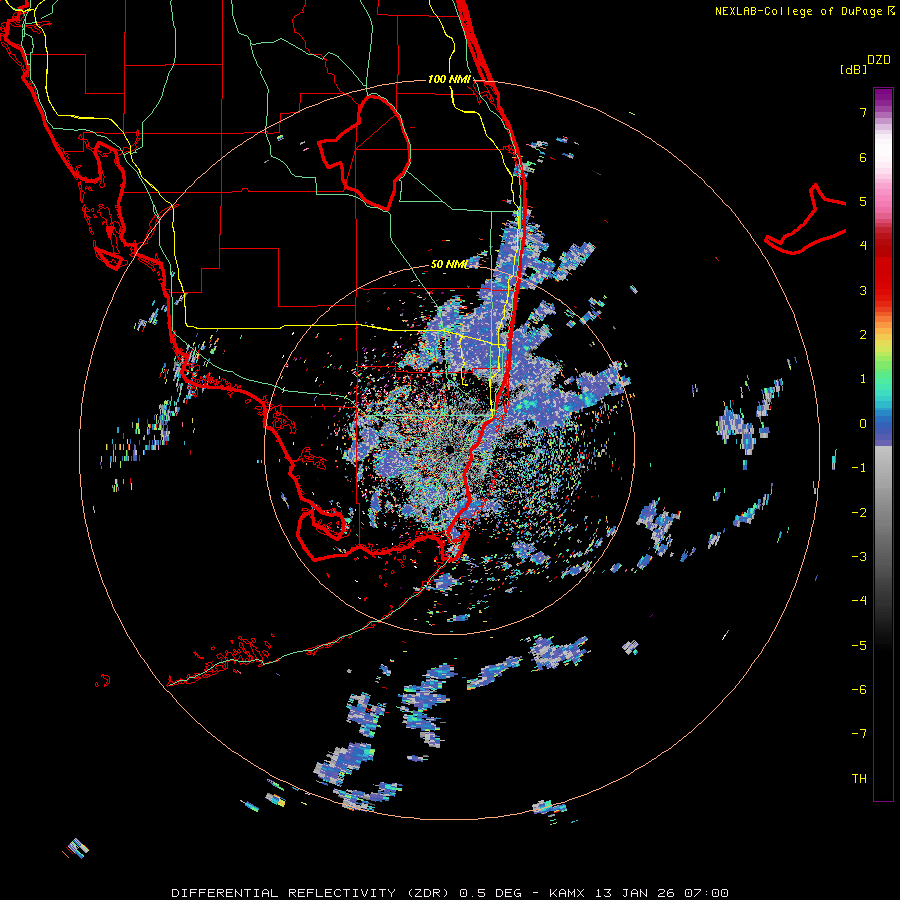Click the DIFFERENTIAL REFLECTIVITY (ZDR) caption text
900x900 pixels.
[312, 893]
